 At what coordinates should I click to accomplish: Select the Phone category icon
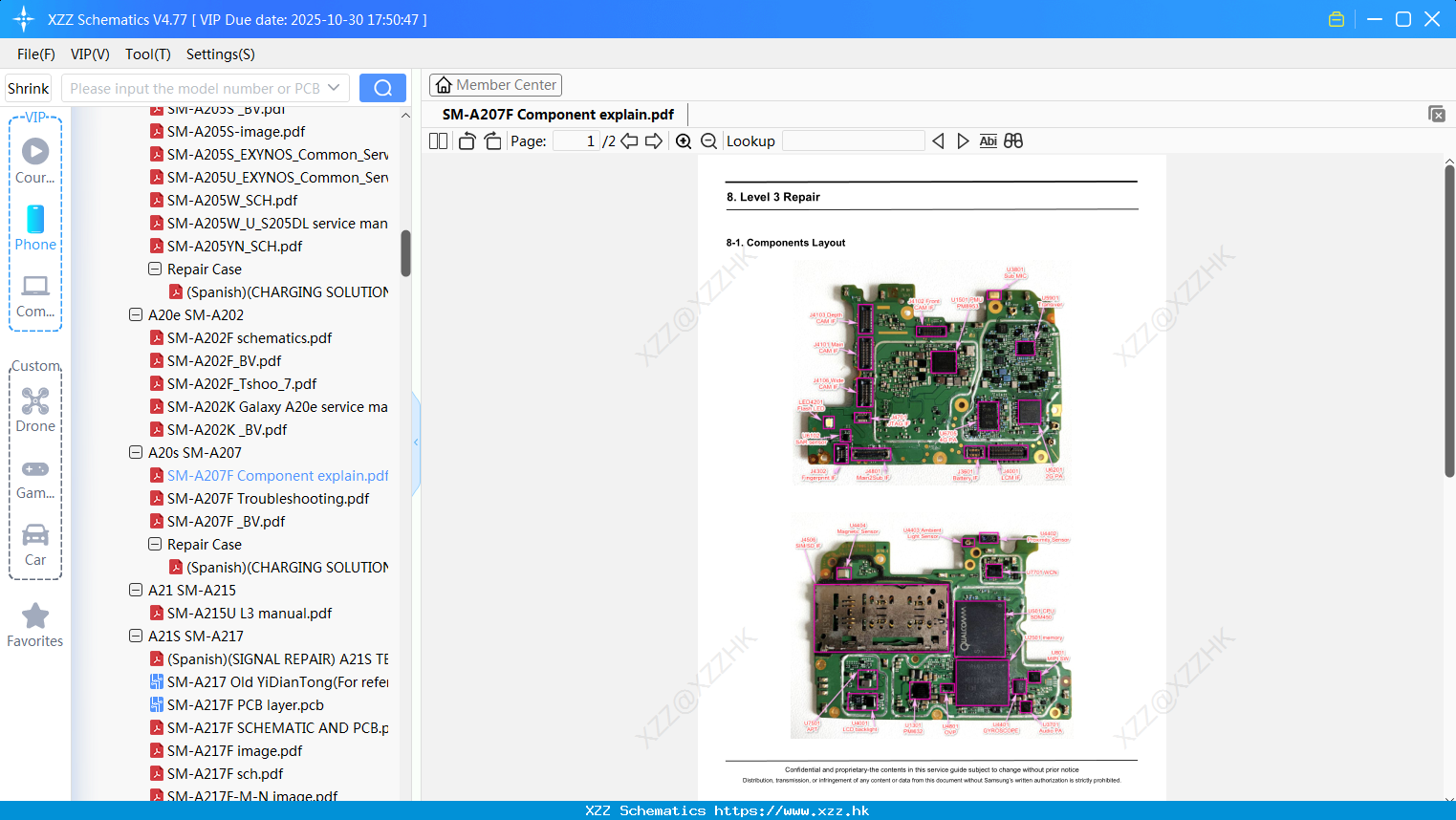(35, 219)
